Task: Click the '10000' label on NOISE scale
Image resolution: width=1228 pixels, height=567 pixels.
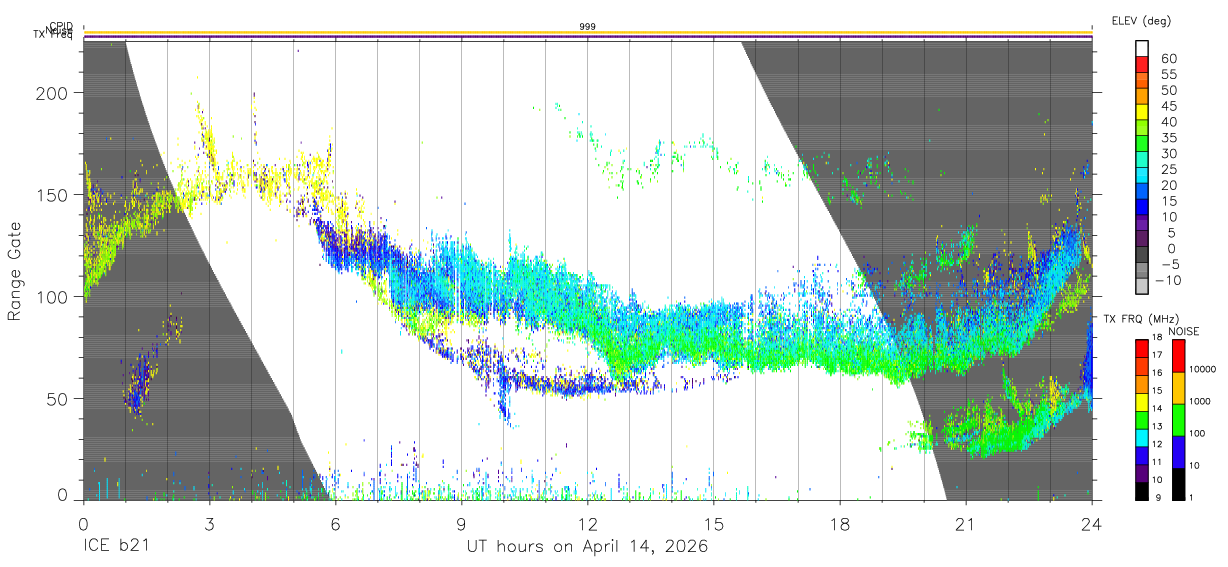Action: tap(1205, 370)
